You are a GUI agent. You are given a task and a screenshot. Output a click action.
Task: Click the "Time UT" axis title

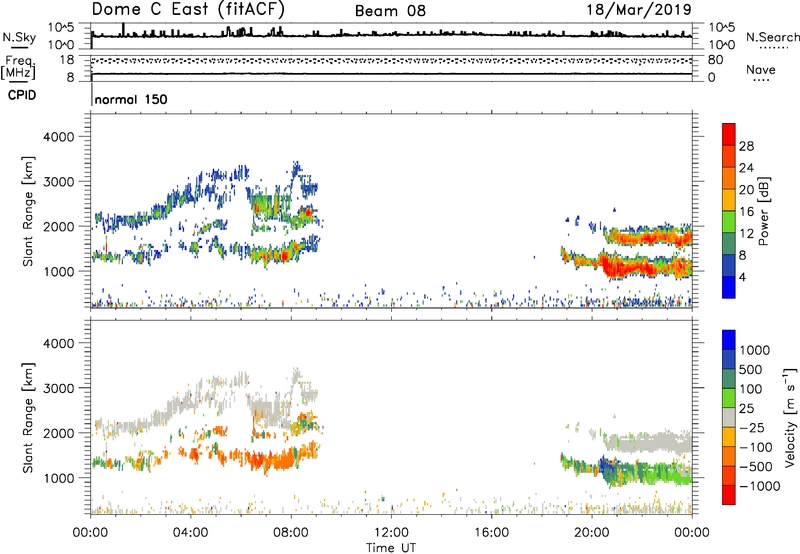point(391,548)
